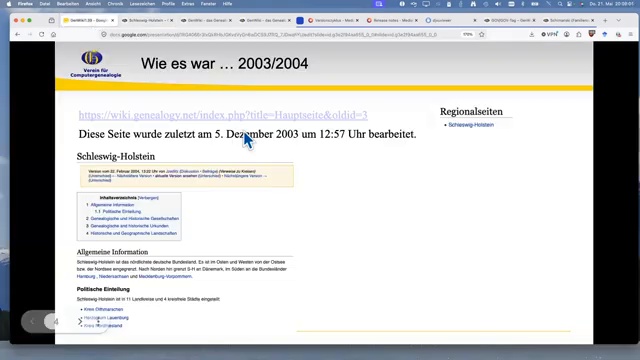Close the GenWiki1.20 Google tab
640x360 pixels.
(113, 20)
